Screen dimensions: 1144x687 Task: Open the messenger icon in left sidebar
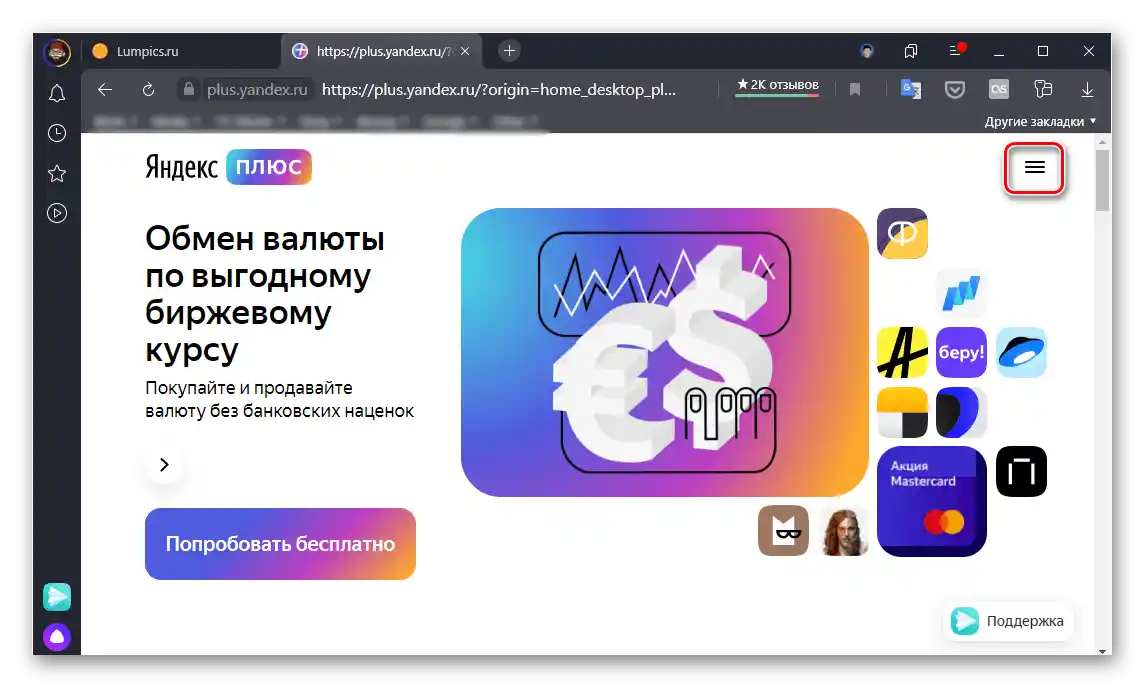57,597
